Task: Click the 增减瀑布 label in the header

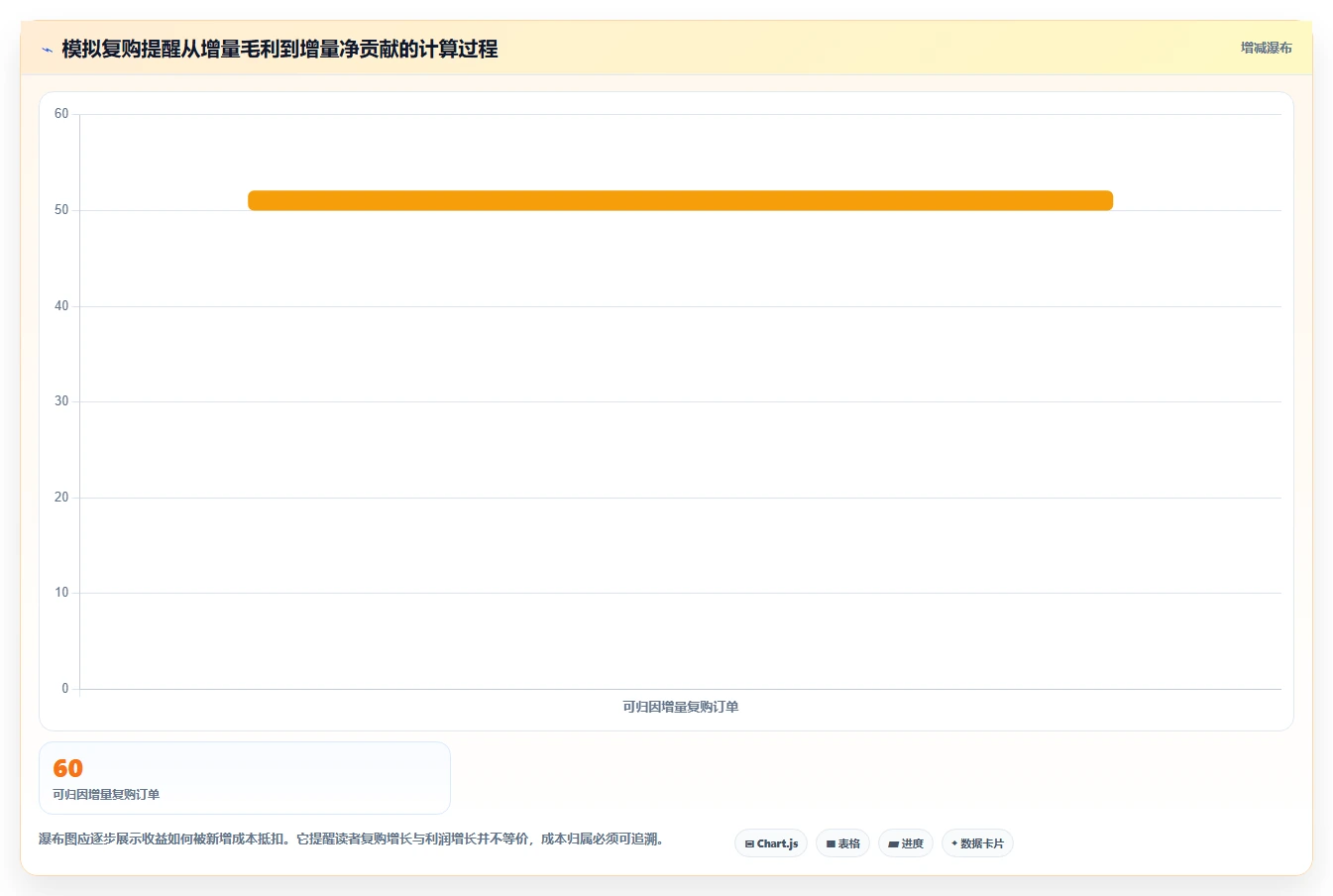Action: point(1267,48)
